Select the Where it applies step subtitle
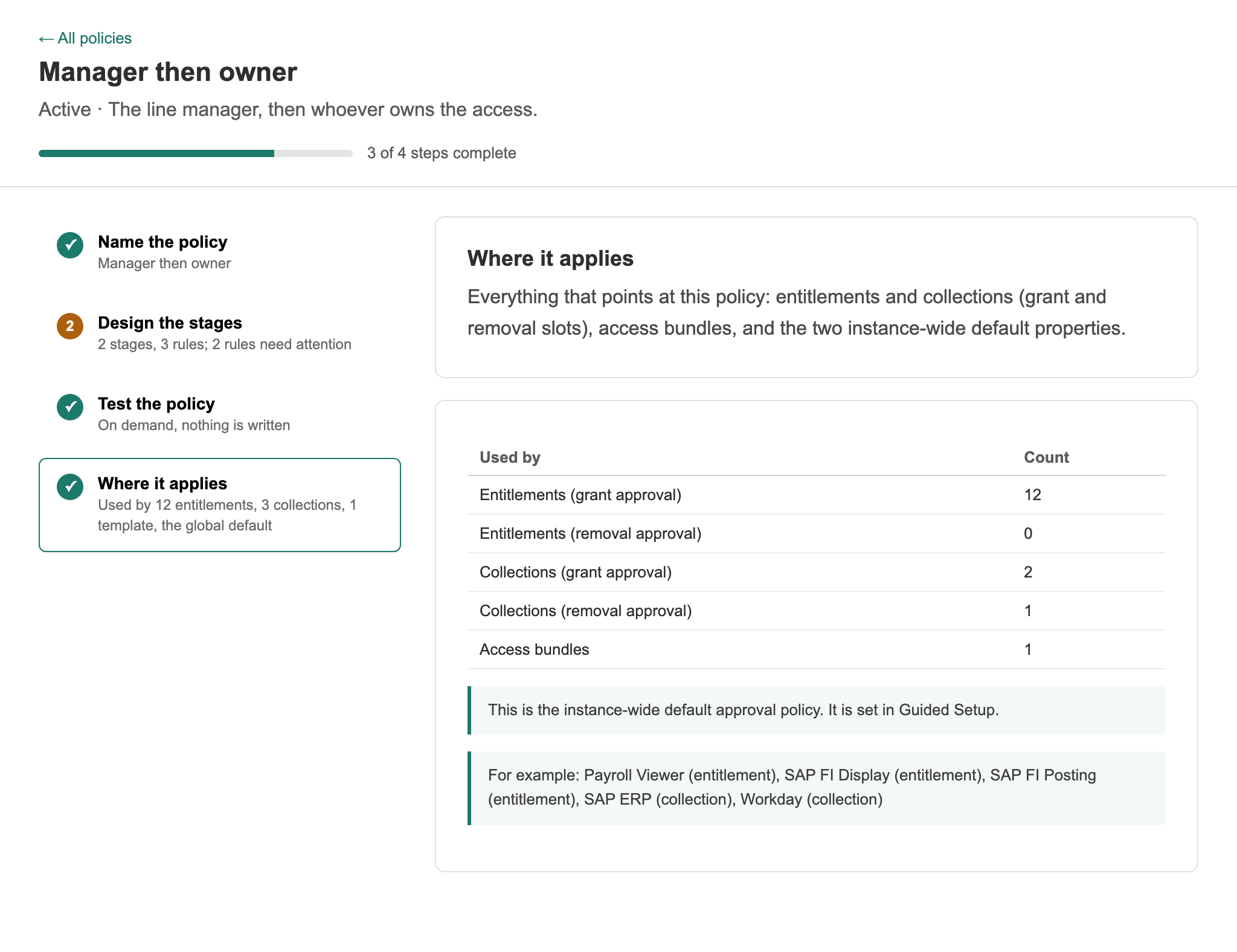Viewport: 1237px width, 952px height. [227, 515]
